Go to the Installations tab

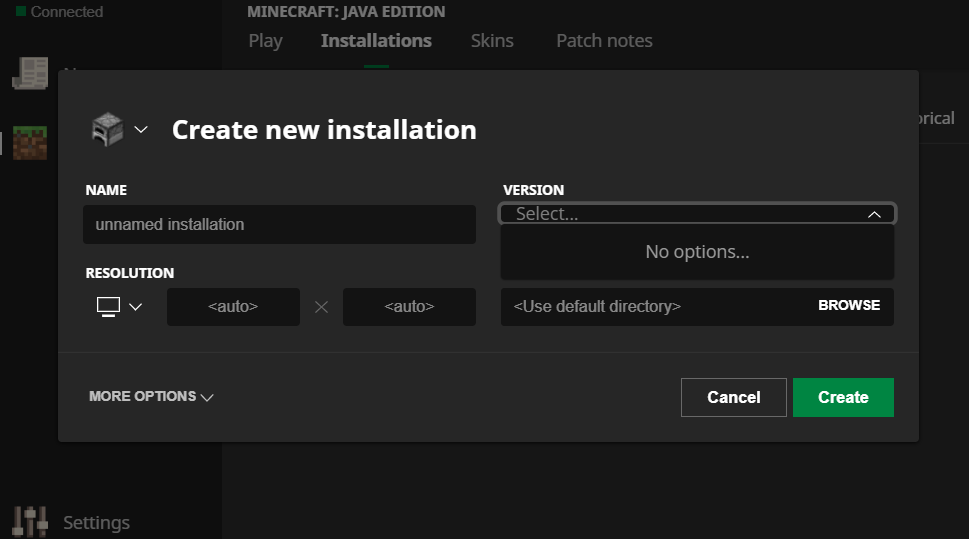click(376, 41)
